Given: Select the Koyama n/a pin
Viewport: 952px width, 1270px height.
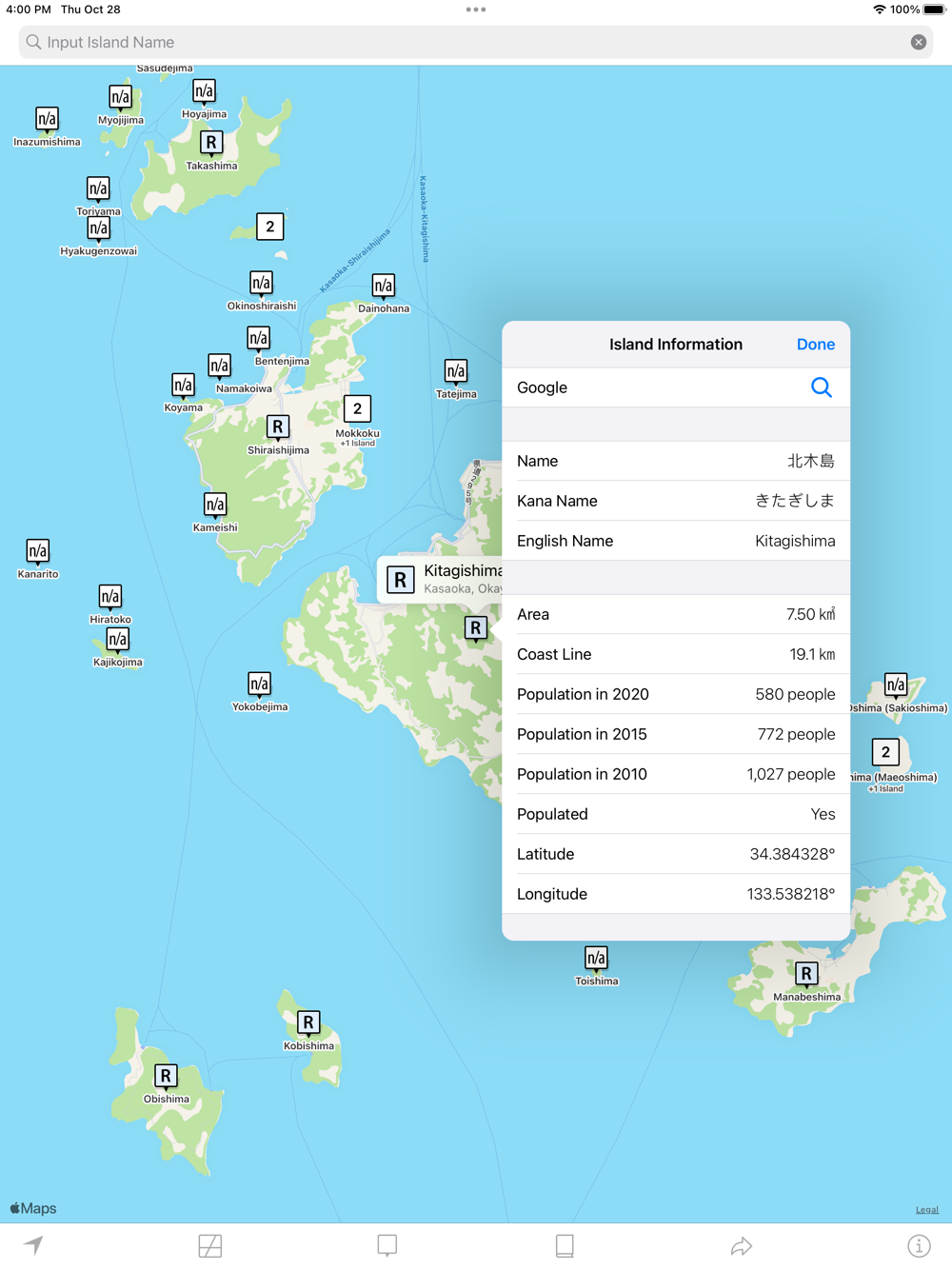Looking at the screenshot, I should coord(183,386).
